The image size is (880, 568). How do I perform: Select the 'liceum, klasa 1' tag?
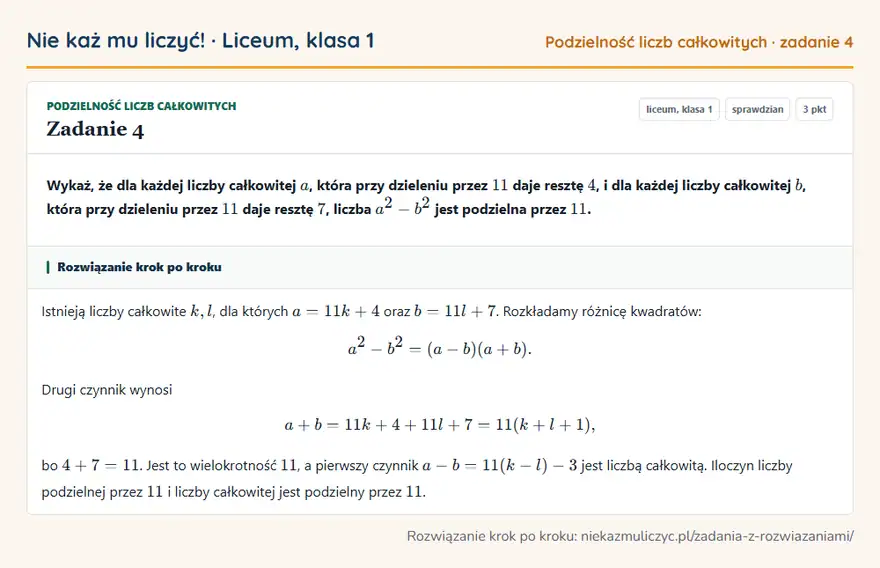pos(679,109)
